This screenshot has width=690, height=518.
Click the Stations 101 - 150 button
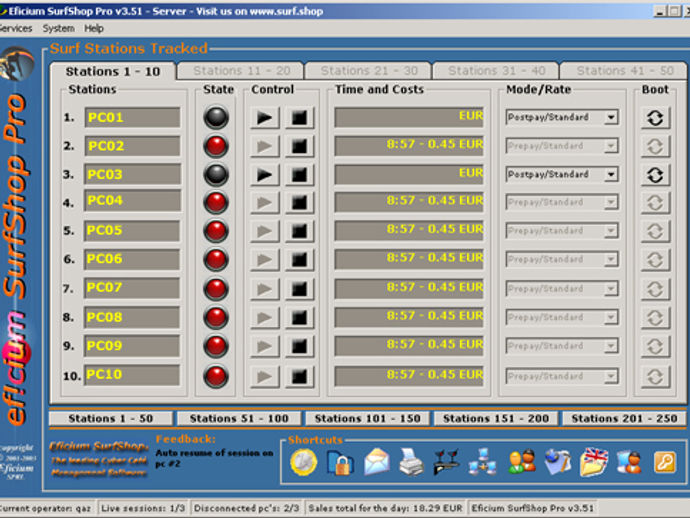point(367,418)
